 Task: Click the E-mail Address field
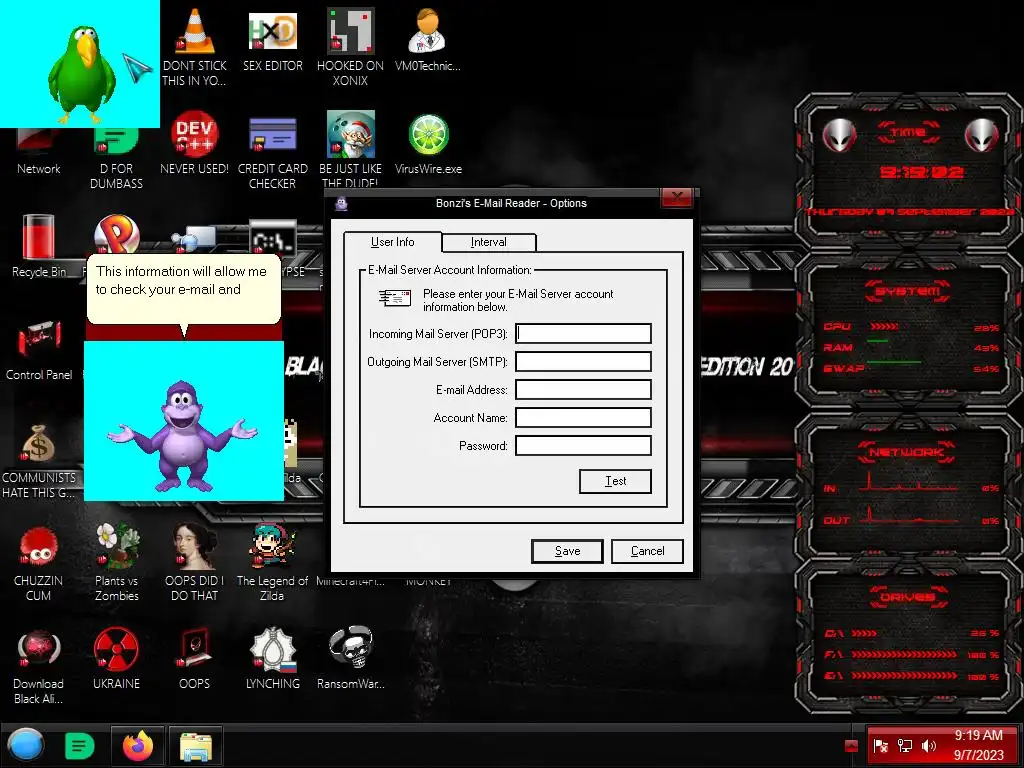point(583,390)
